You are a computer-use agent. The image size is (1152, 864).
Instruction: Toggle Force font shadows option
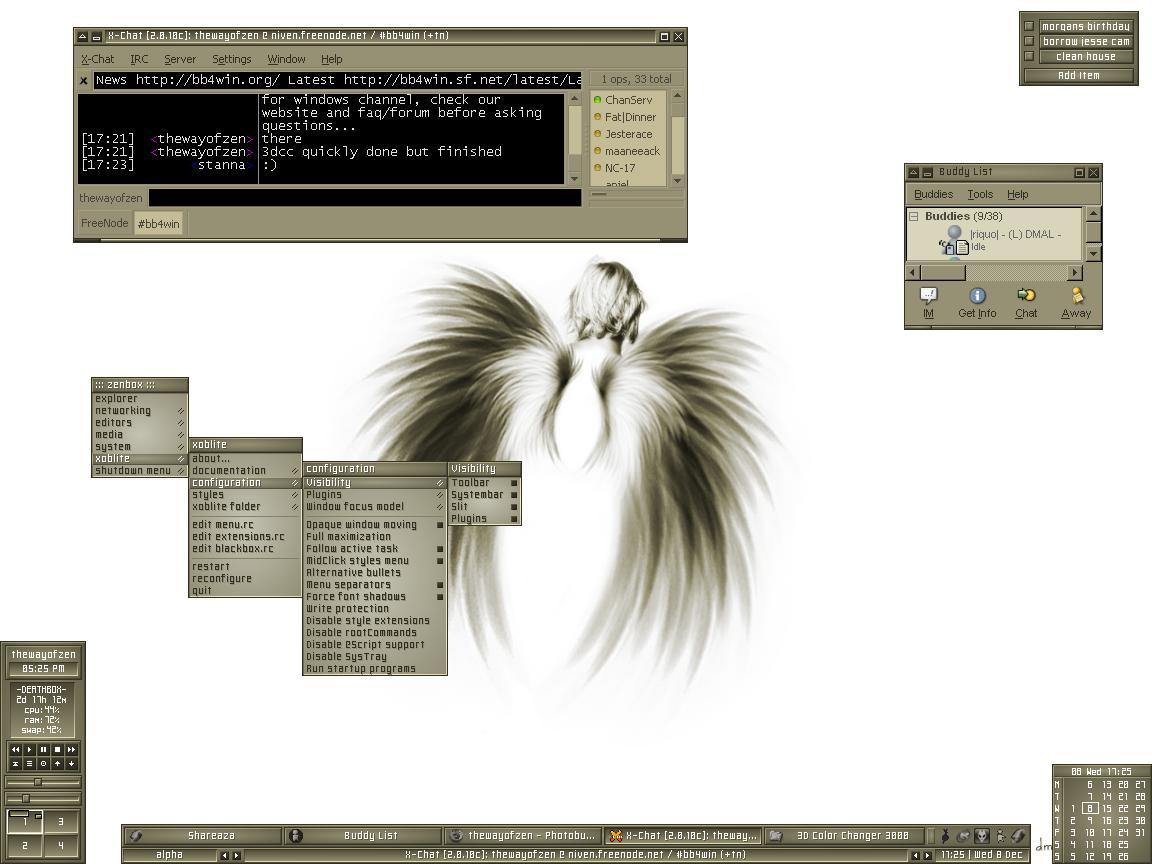375,597
